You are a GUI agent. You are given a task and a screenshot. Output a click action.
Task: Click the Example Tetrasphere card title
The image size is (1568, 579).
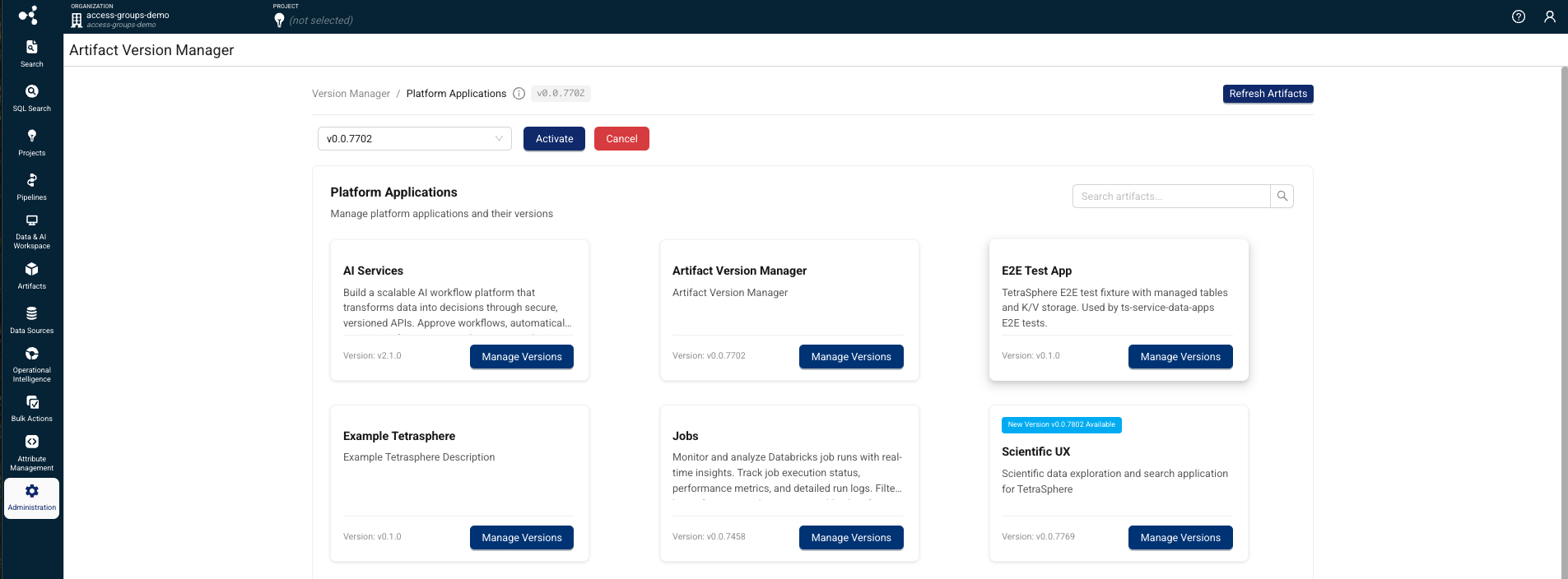pos(399,436)
